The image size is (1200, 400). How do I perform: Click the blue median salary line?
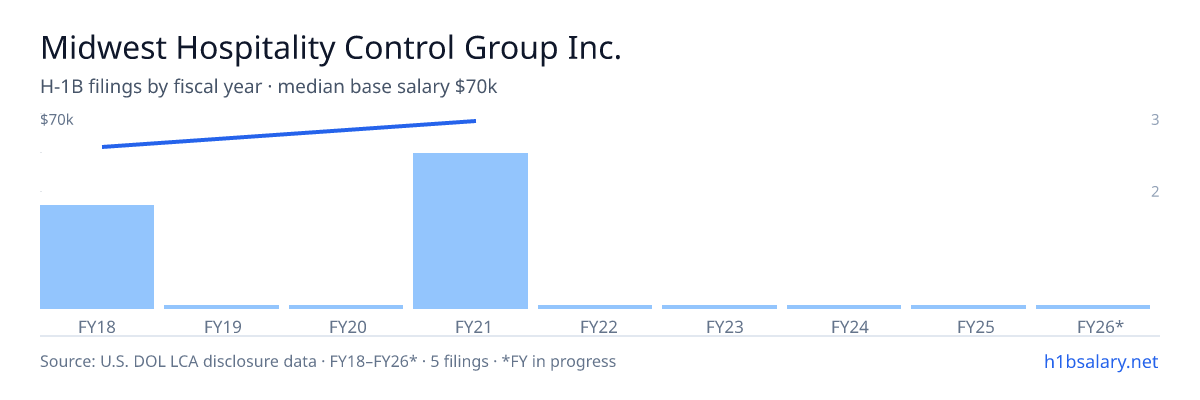tap(289, 134)
